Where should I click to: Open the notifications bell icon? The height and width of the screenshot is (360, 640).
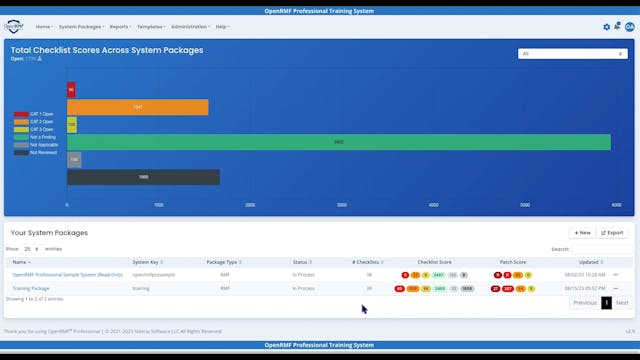[x=617, y=26]
